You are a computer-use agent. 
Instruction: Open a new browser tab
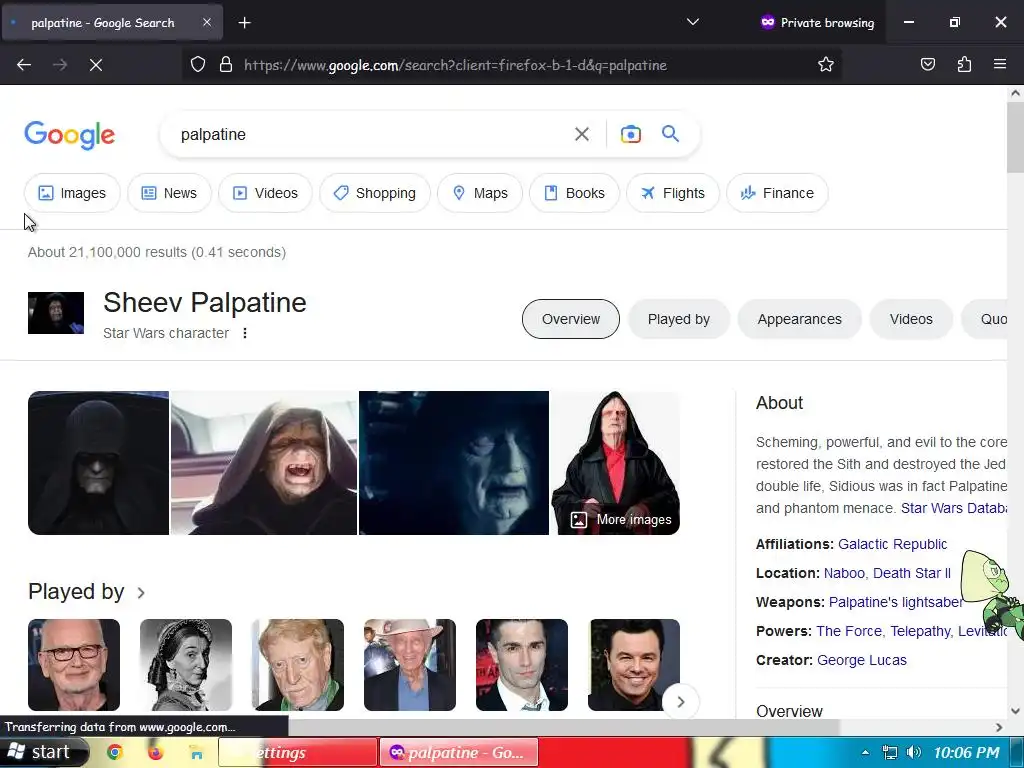[244, 23]
